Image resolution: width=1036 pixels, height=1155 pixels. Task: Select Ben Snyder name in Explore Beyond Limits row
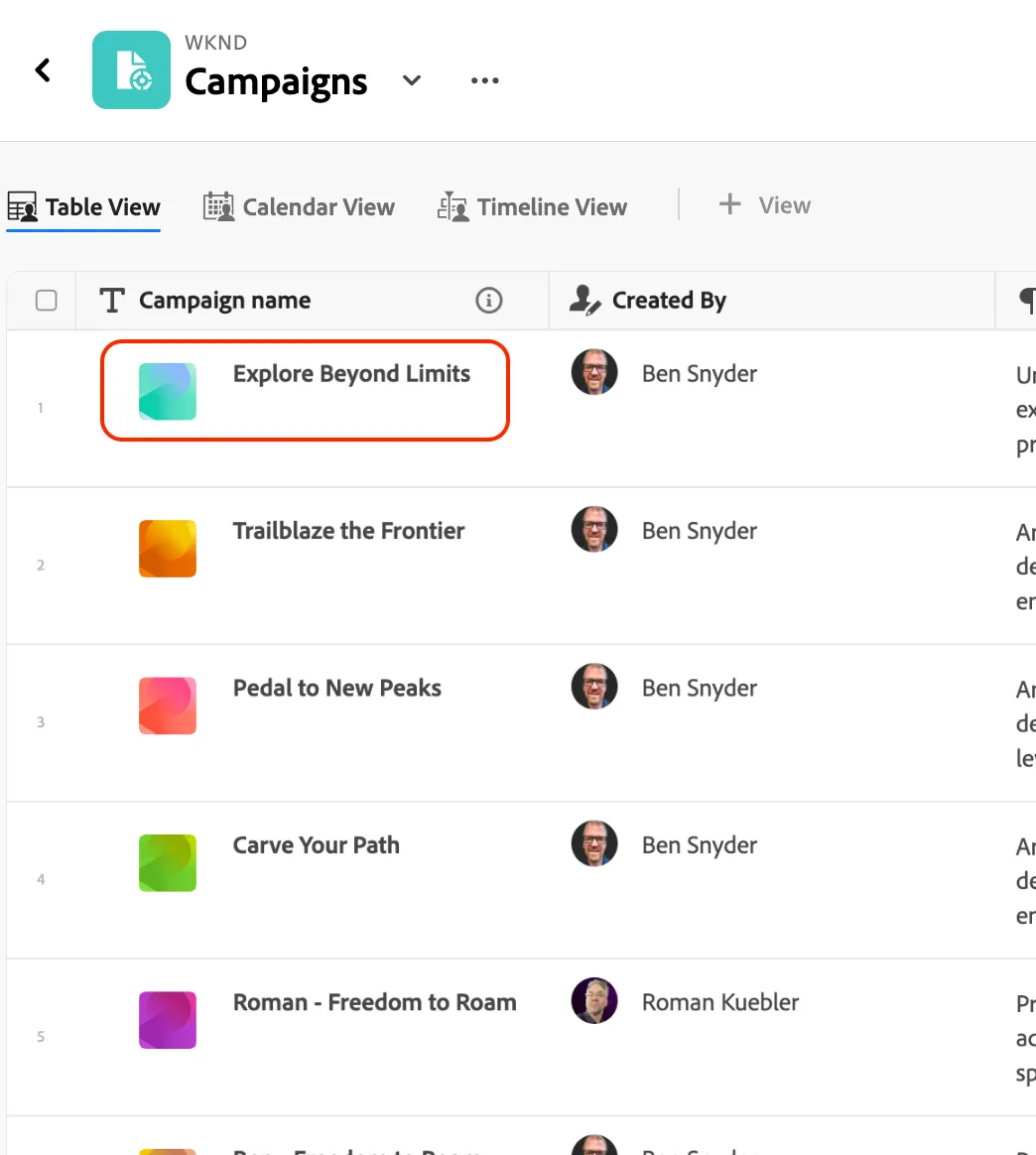[x=700, y=374]
